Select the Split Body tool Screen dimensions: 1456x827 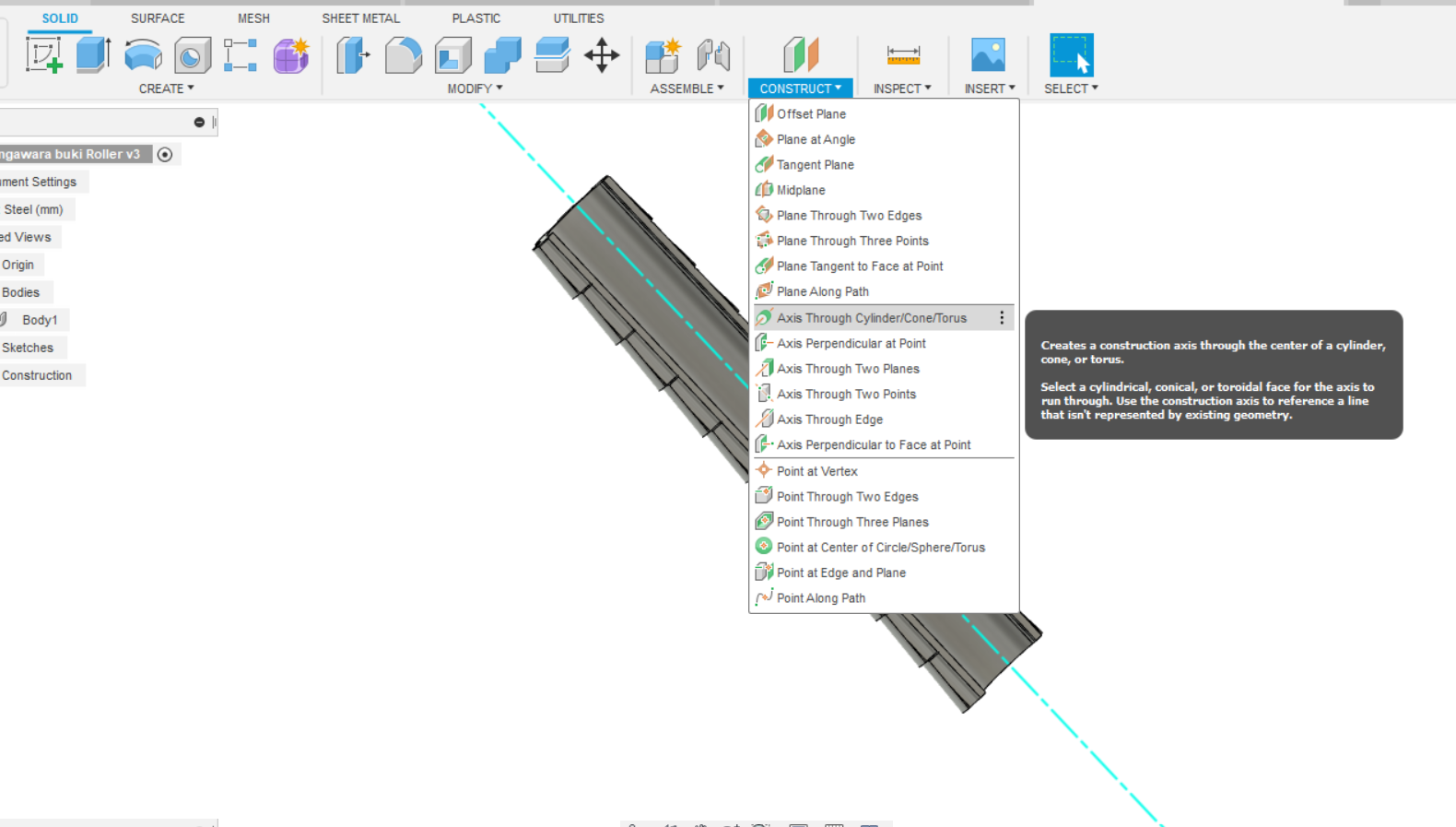pos(552,55)
